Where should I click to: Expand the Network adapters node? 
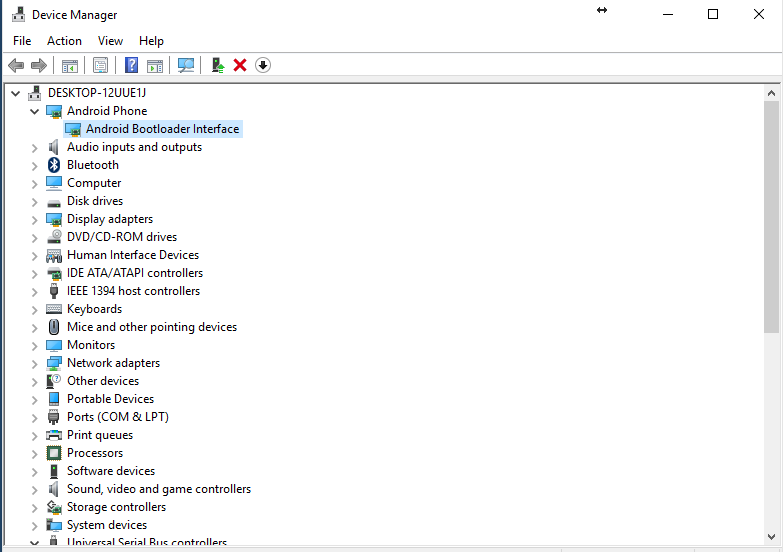click(x=35, y=363)
